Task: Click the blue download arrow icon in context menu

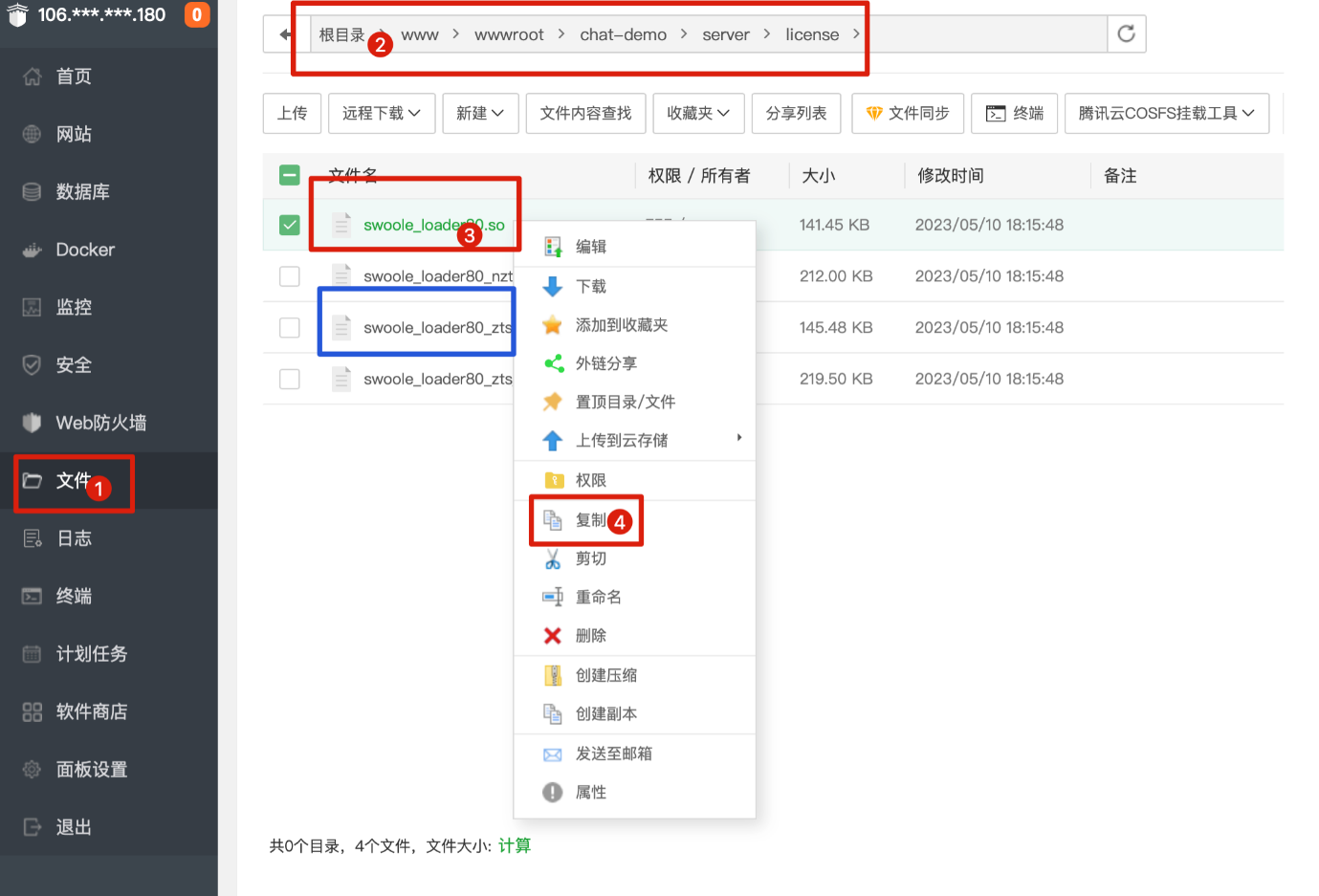Action: tap(553, 286)
